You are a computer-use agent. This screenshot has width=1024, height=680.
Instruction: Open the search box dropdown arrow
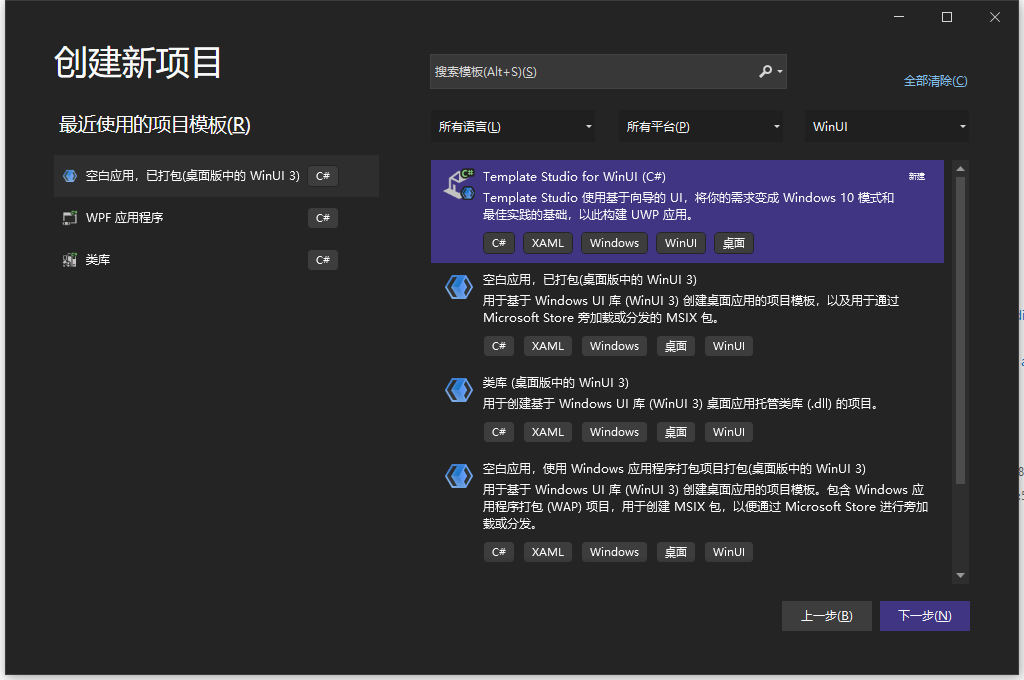click(780, 72)
